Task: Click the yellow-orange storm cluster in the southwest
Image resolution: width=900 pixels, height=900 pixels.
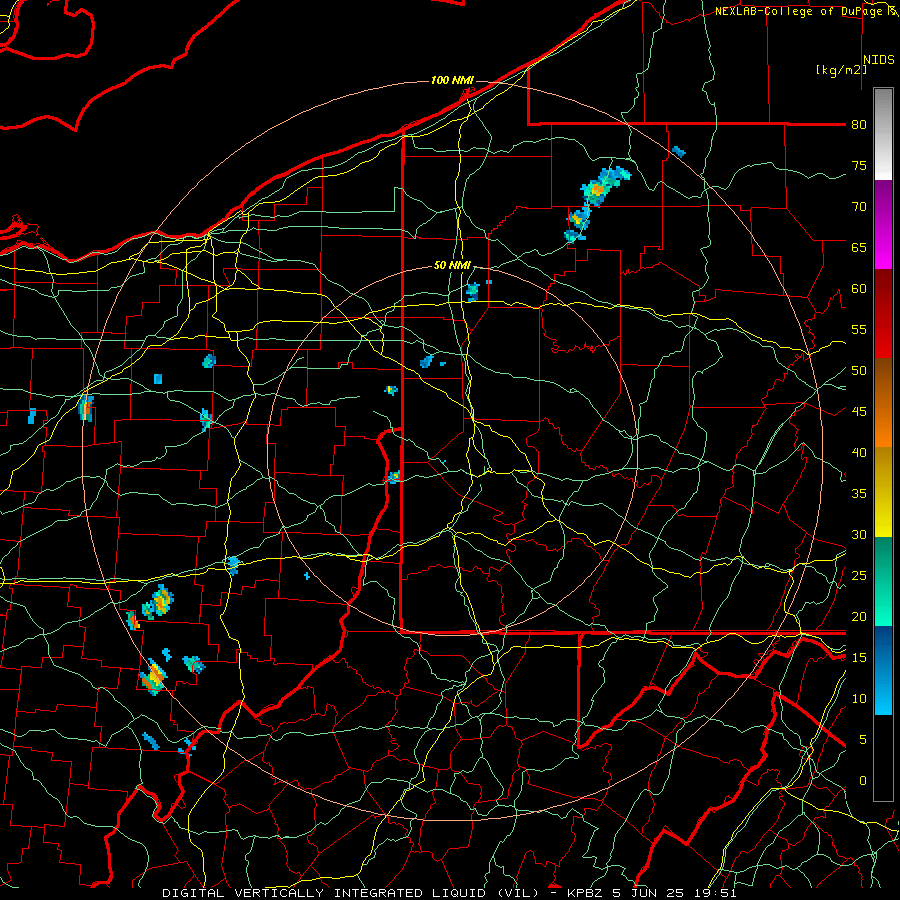Action: click(153, 677)
